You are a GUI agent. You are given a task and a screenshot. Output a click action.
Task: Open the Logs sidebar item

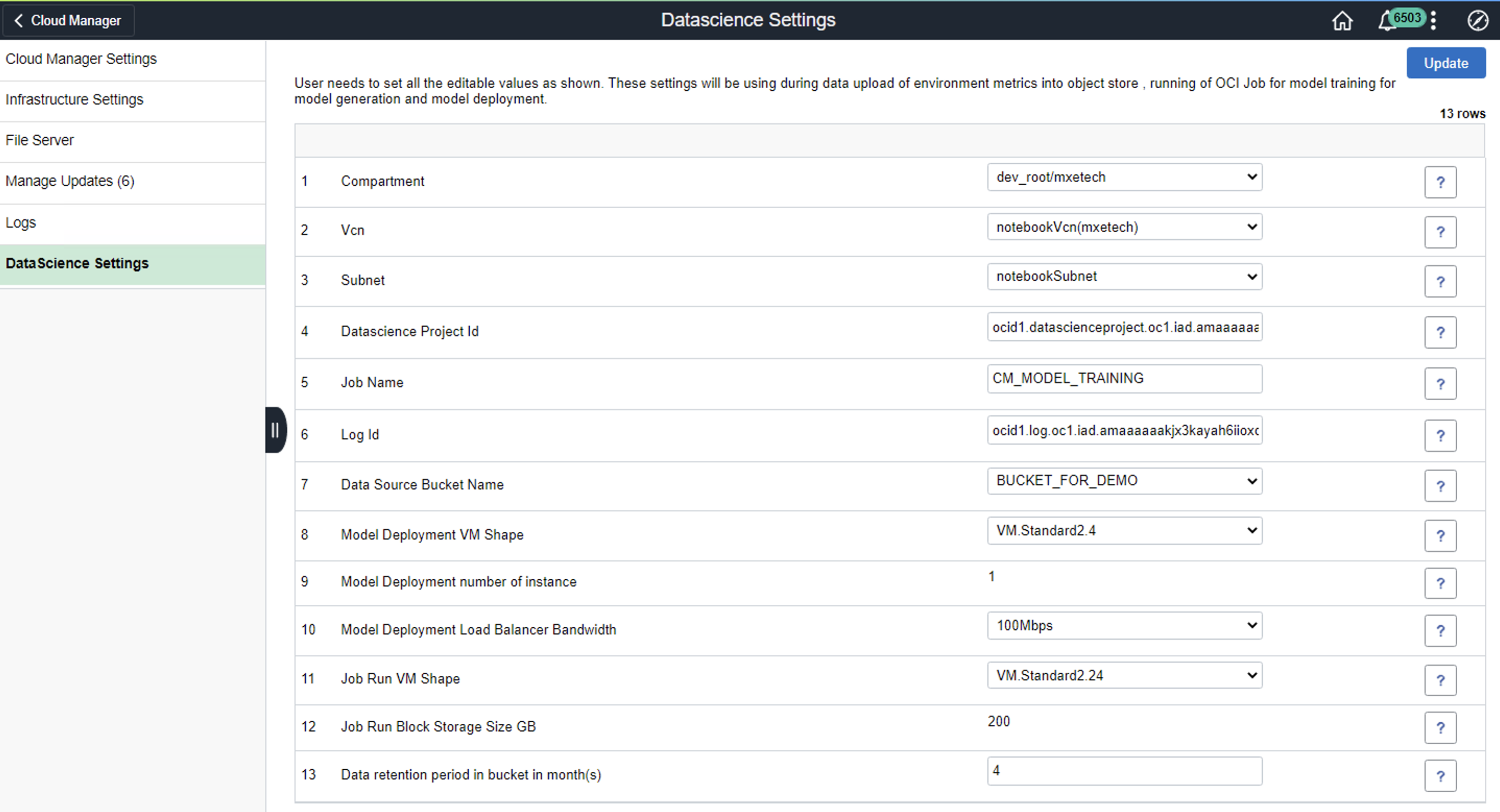click(21, 223)
